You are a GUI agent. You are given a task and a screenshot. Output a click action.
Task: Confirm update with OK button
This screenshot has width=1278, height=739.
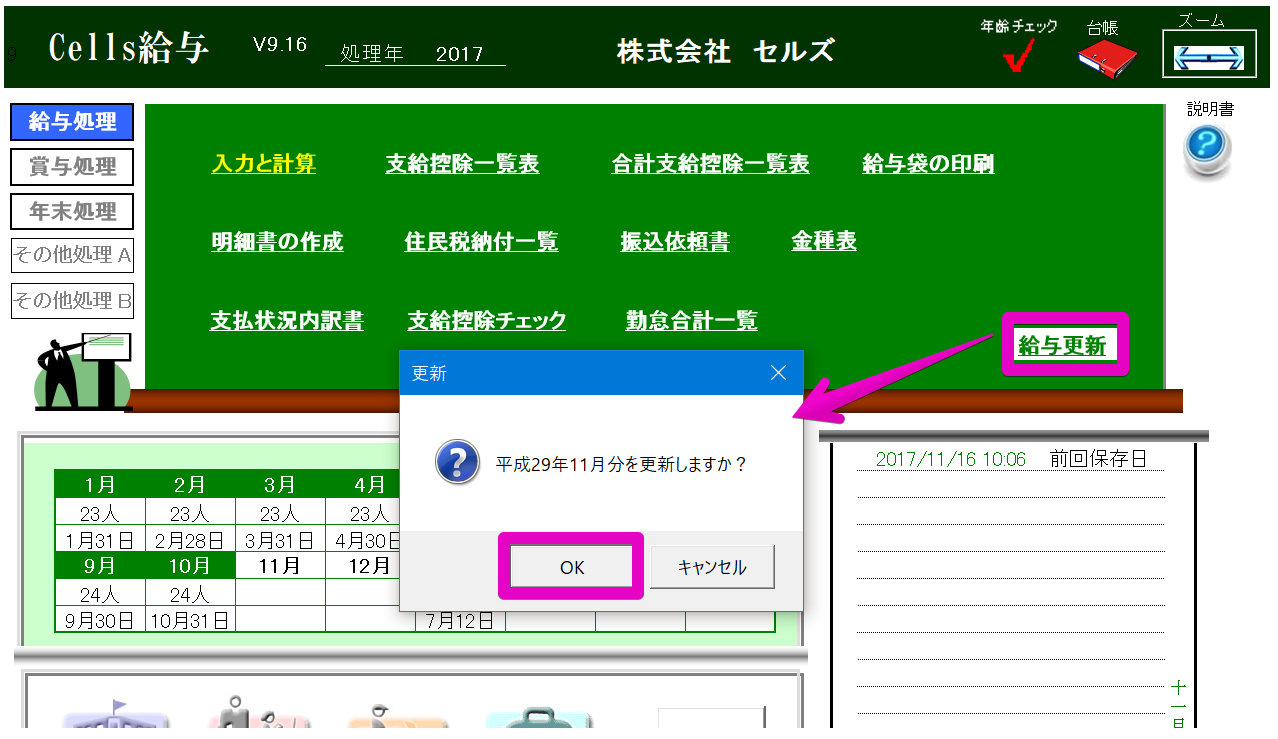(571, 567)
